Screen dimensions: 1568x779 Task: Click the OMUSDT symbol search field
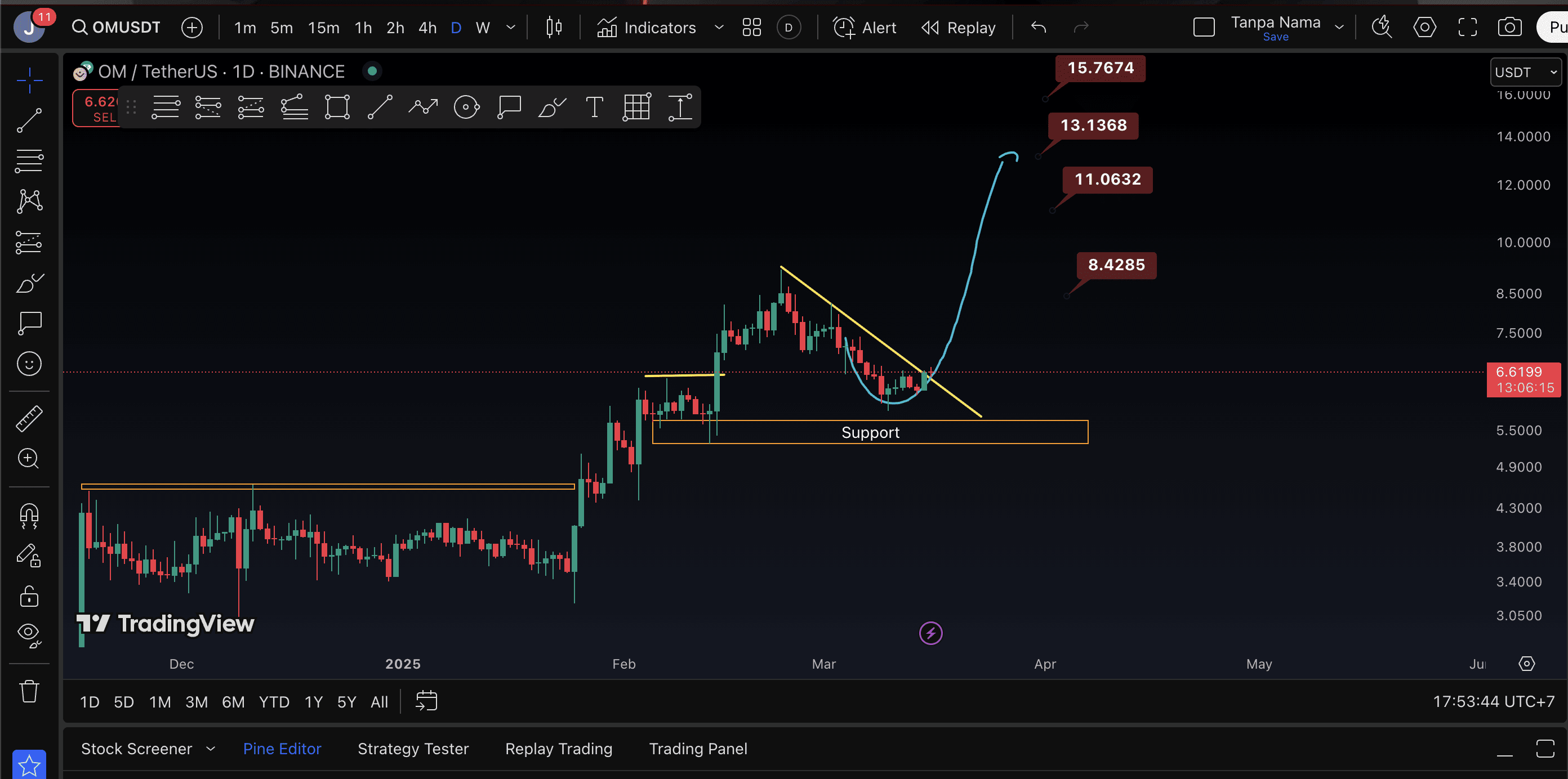coord(115,27)
